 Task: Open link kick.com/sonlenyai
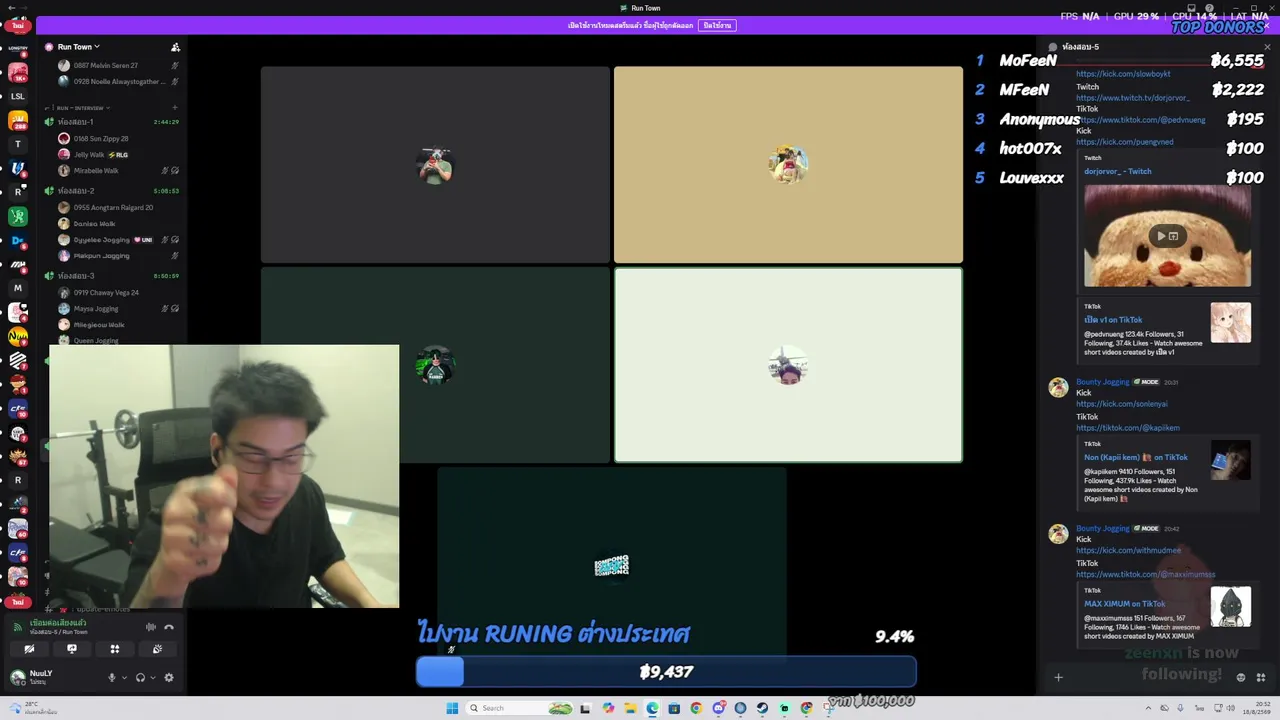pos(1122,404)
